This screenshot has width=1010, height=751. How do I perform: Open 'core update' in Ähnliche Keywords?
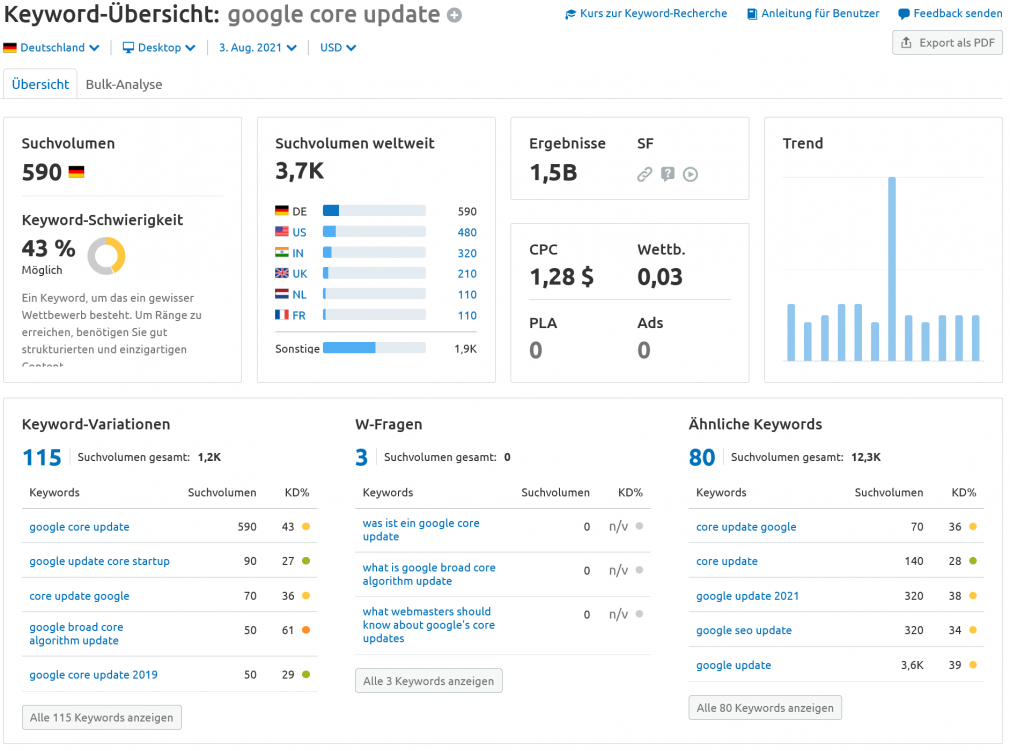click(x=727, y=561)
